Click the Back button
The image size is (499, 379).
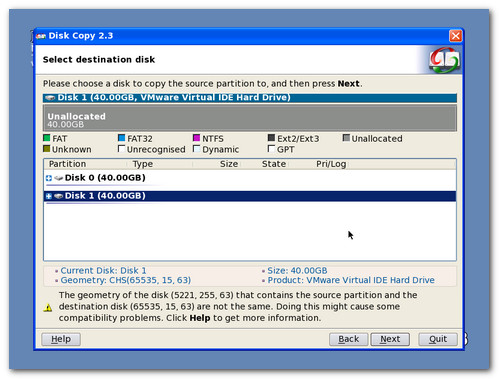pos(349,339)
